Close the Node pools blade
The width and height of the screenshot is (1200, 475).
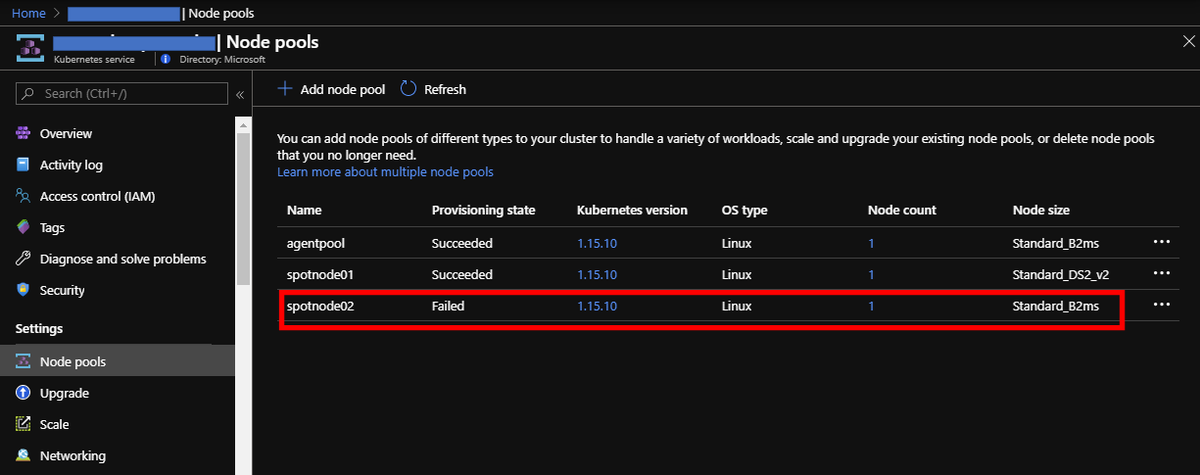tap(1187, 41)
